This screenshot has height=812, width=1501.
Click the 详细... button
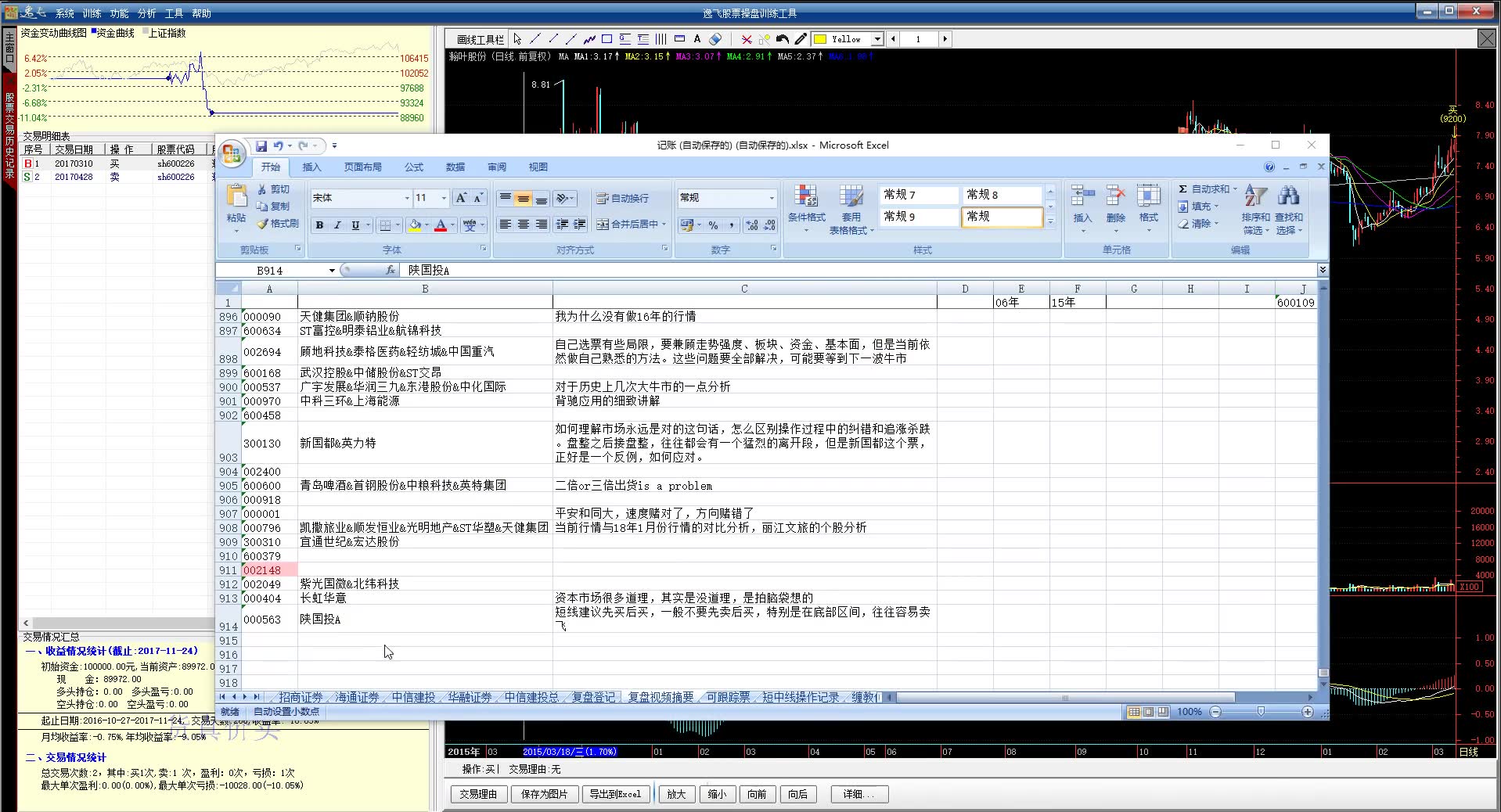tap(860, 794)
